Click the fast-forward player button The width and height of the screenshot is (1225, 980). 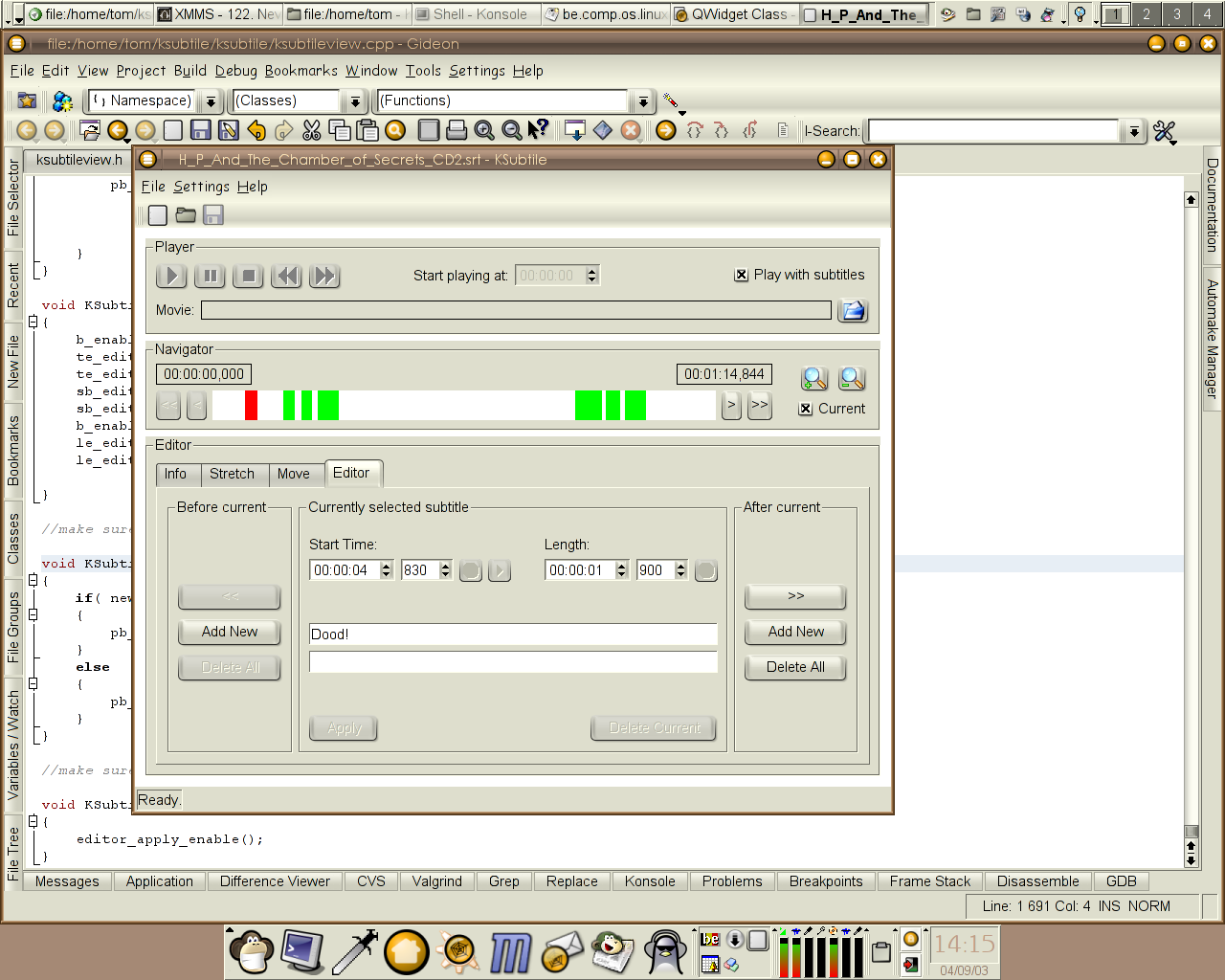click(325, 277)
